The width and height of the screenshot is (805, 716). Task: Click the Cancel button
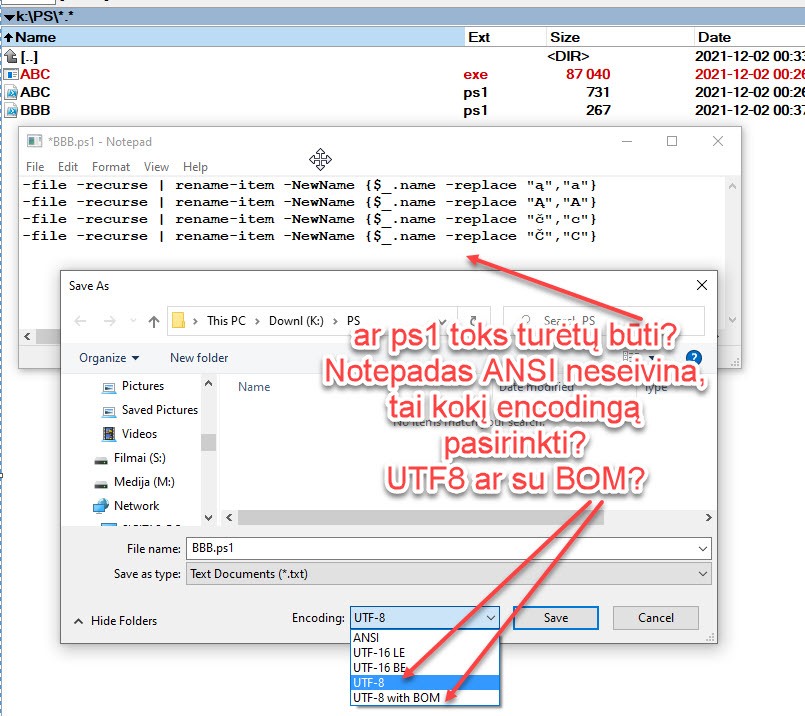[x=655, y=618]
